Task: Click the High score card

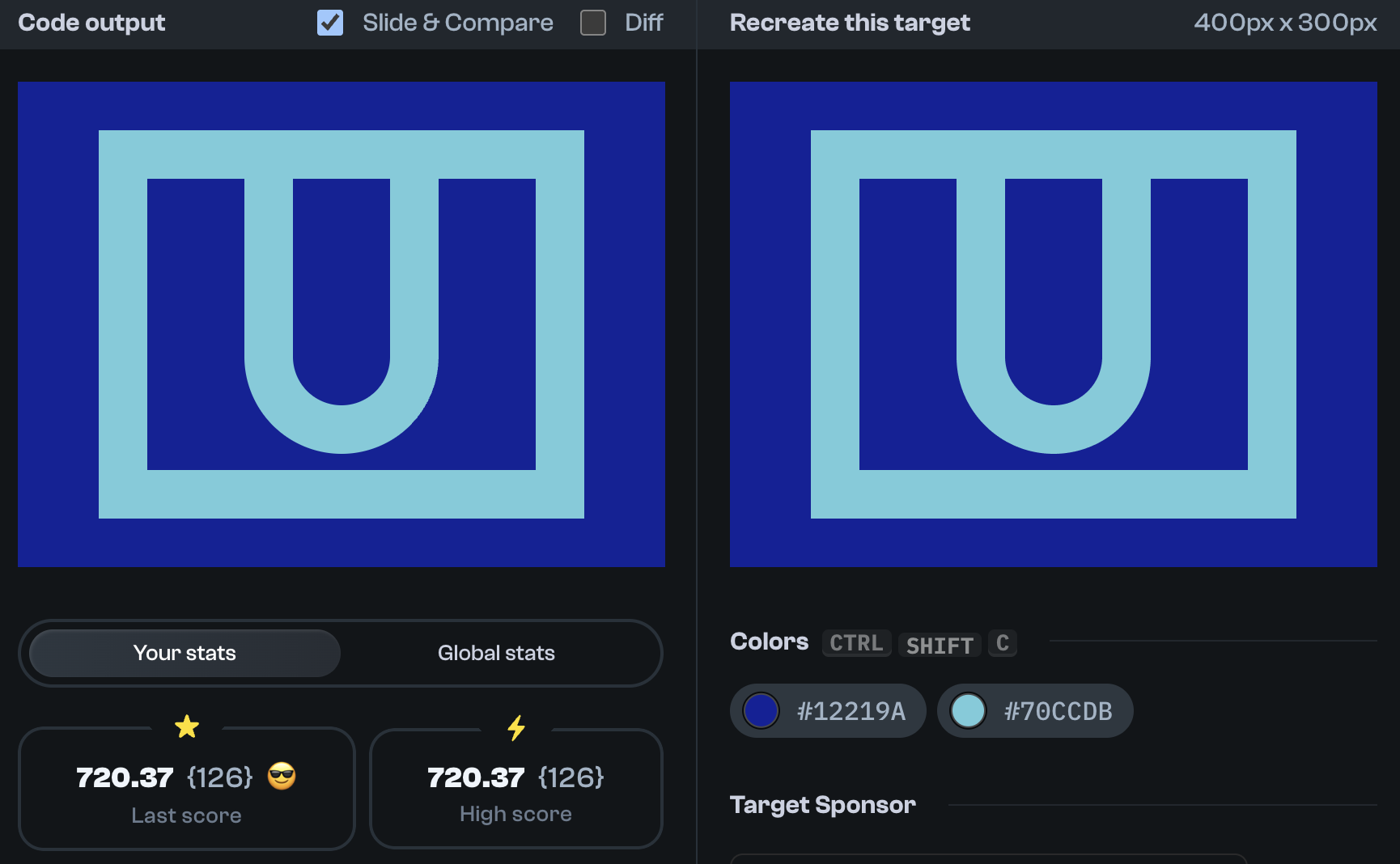Action: pos(516,789)
